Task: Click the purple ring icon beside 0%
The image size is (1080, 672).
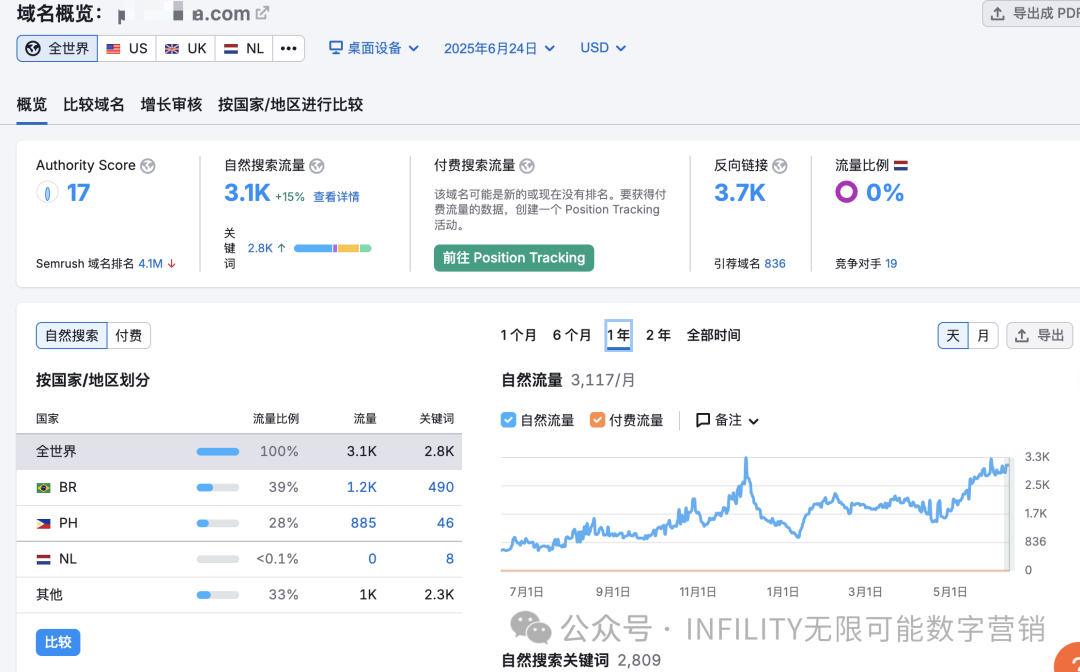Action: [x=847, y=192]
